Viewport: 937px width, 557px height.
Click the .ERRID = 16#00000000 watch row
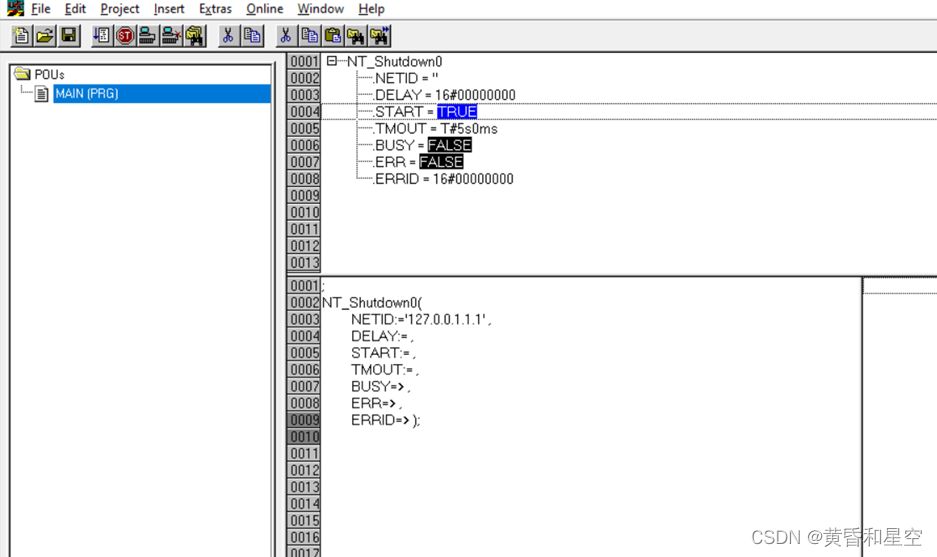(443, 179)
